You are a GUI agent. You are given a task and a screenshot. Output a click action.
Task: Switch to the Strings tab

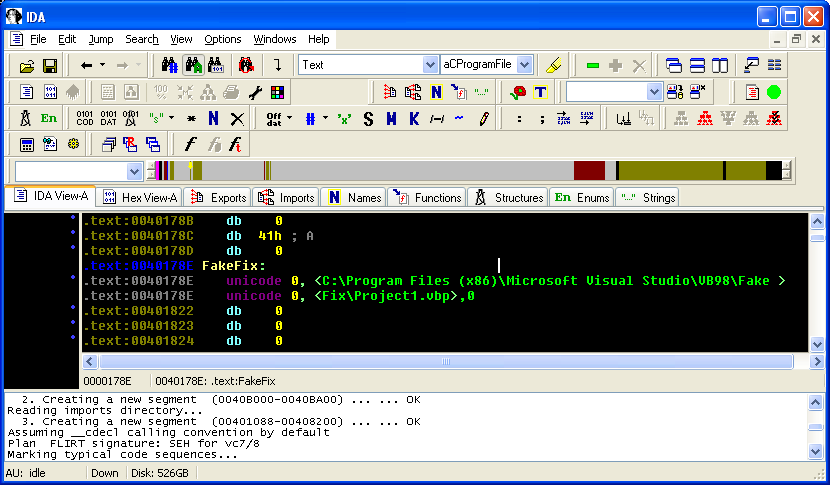[x=648, y=197]
